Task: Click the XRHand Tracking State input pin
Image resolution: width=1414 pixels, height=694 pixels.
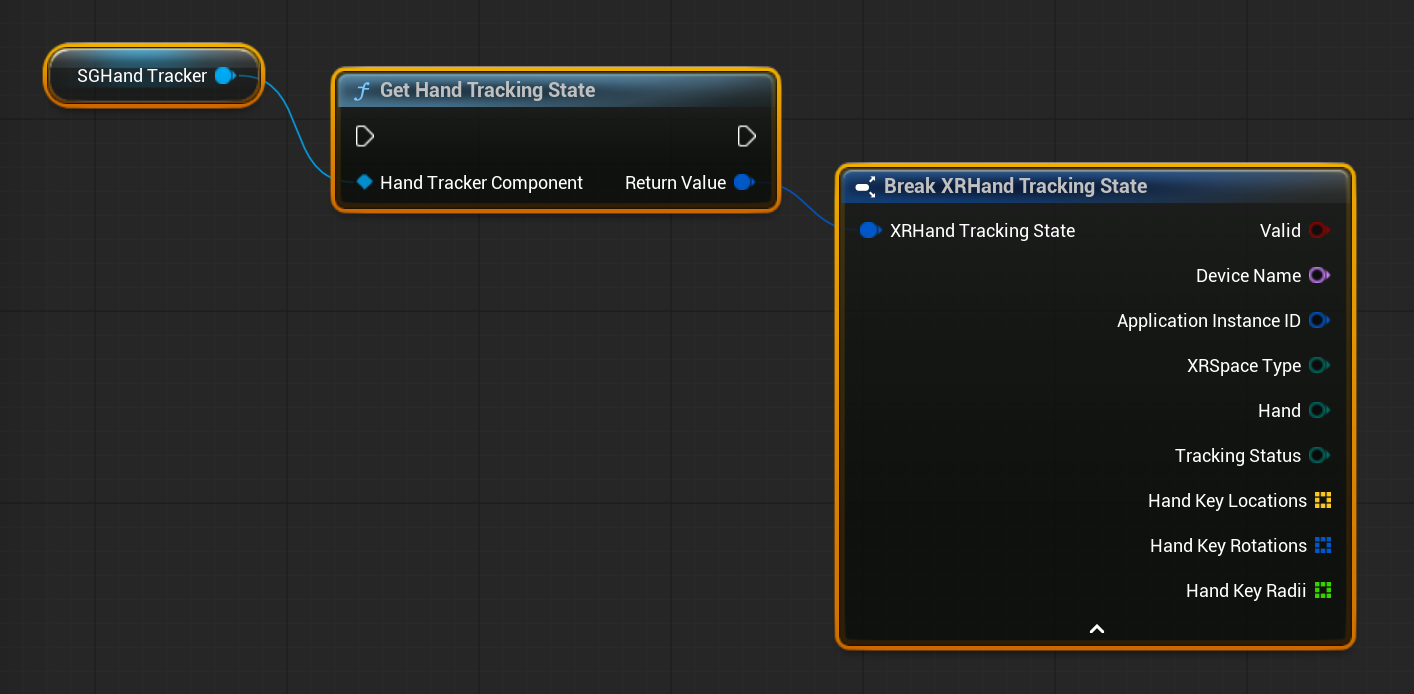Action: 870,230
